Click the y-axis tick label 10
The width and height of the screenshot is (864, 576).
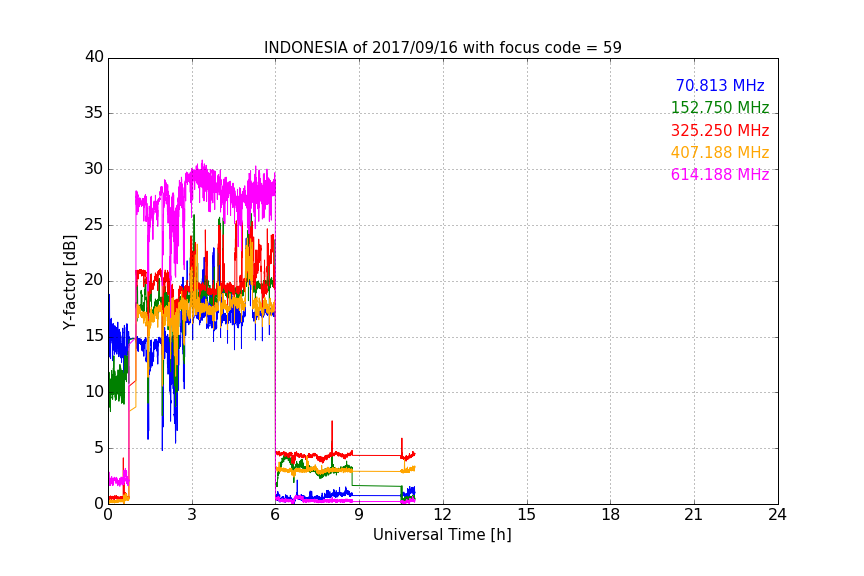coord(94,392)
